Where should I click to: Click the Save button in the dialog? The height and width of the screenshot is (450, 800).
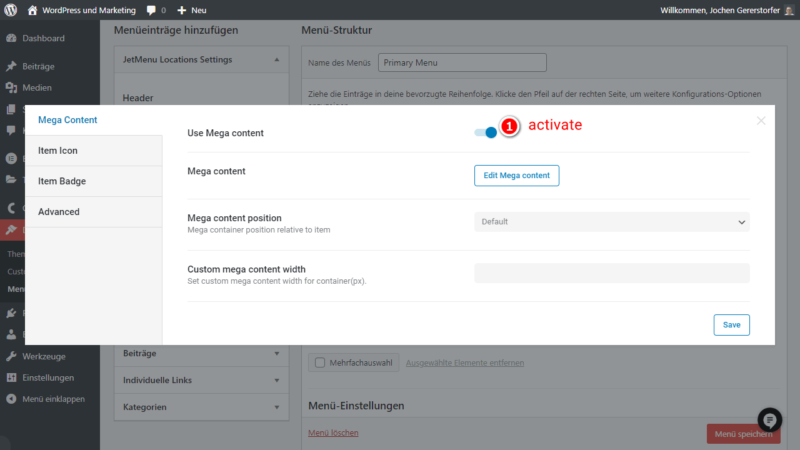[x=731, y=325]
